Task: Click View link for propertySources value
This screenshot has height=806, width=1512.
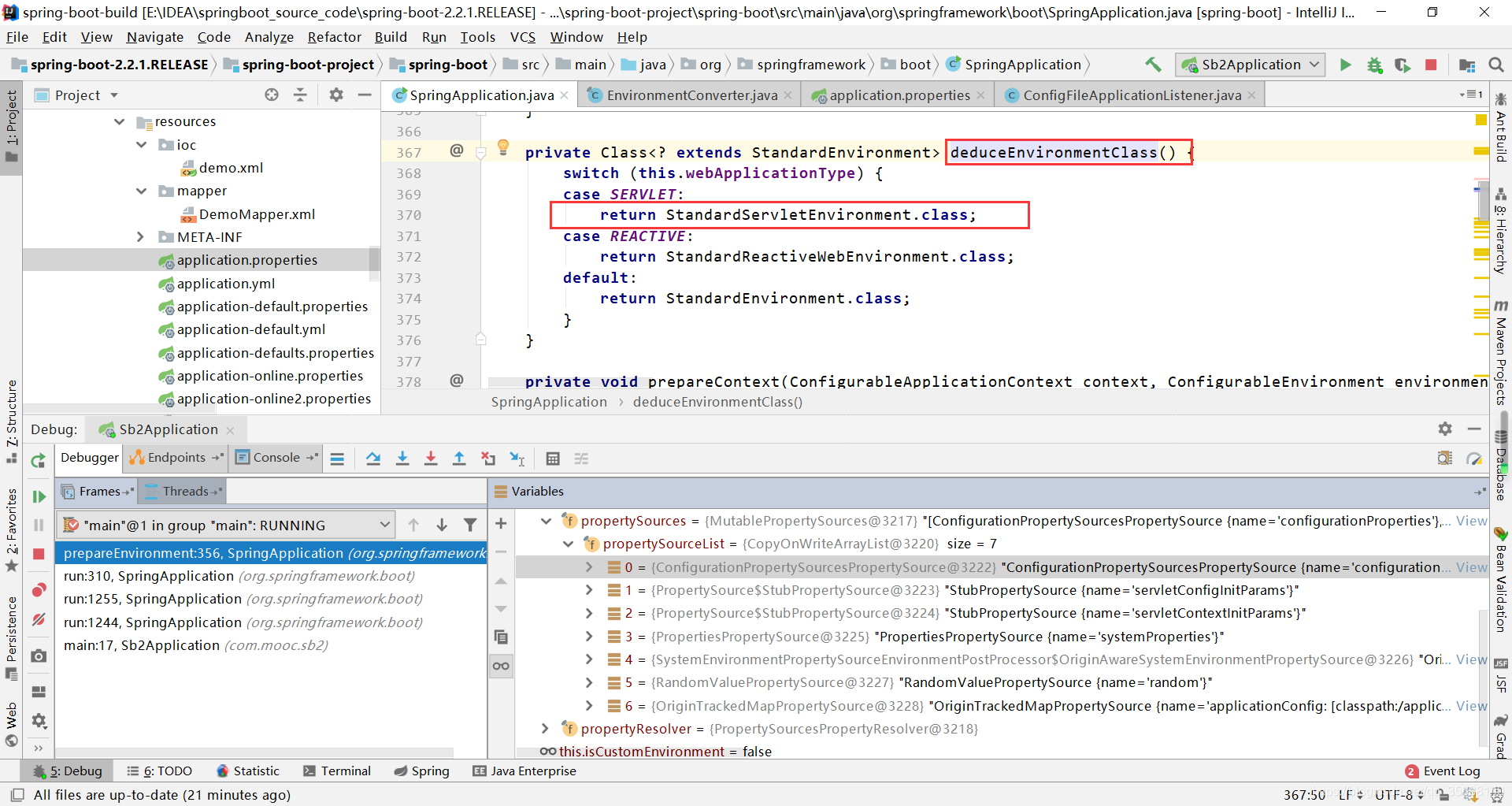Action: click(x=1471, y=521)
